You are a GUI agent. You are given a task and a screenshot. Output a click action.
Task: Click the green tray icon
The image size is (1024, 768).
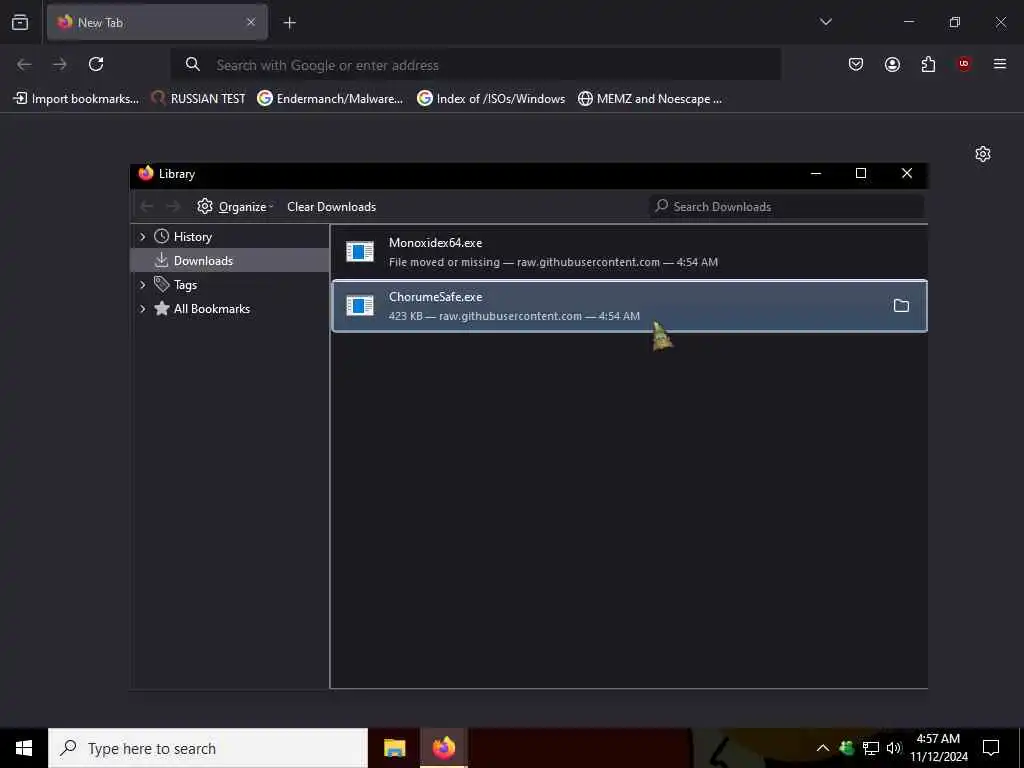(847, 748)
